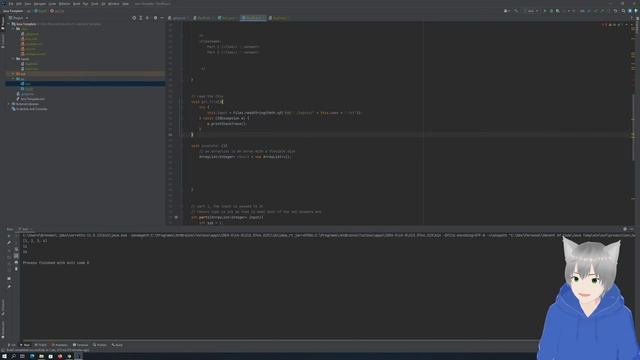Open the TODO tool window tab

(x=40, y=345)
